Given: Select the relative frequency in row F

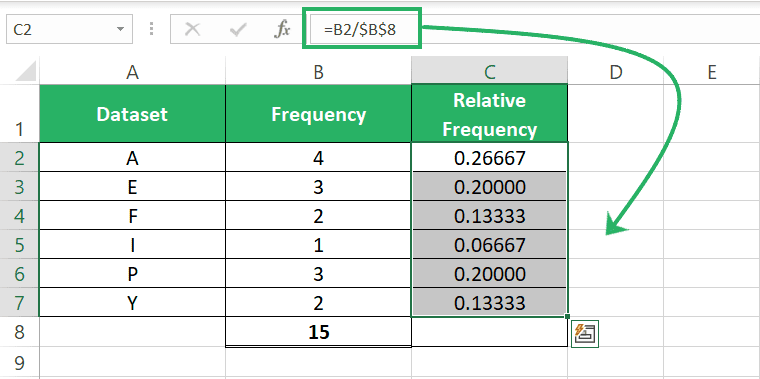Looking at the screenshot, I should point(490,216).
